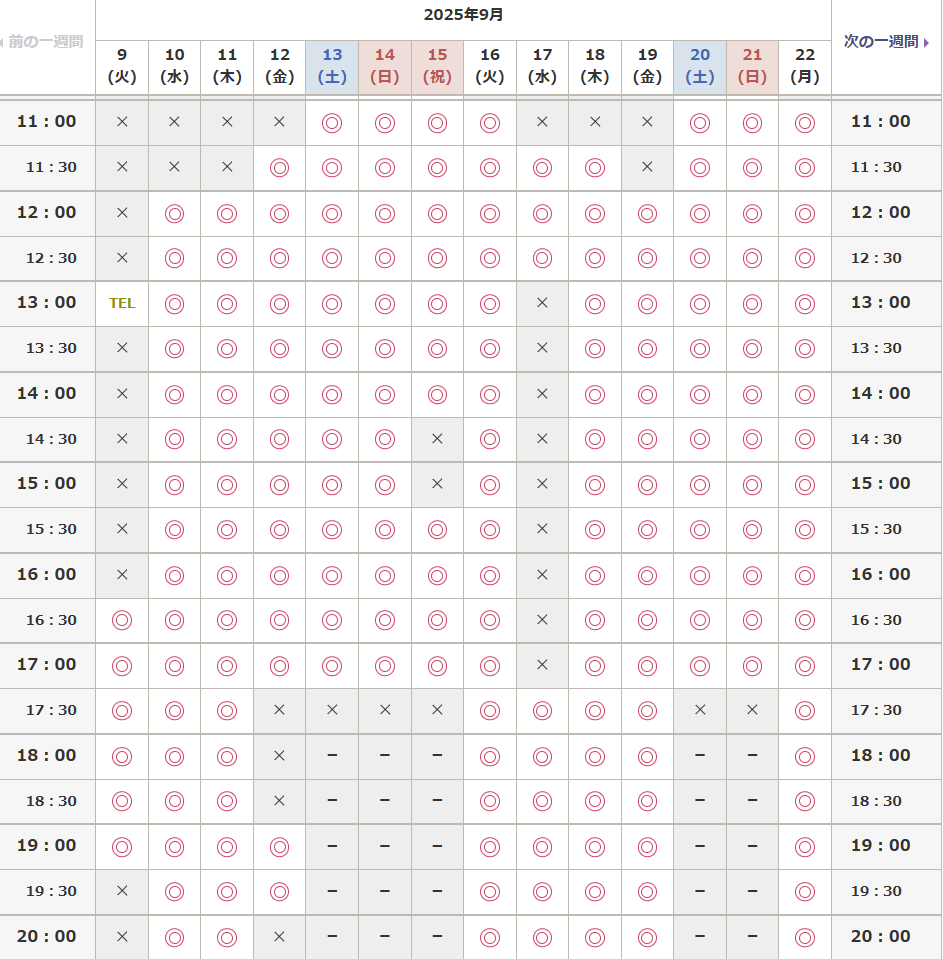Select available slot September 13 at 11:00
Image resolution: width=943 pixels, height=959 pixels.
(332, 122)
